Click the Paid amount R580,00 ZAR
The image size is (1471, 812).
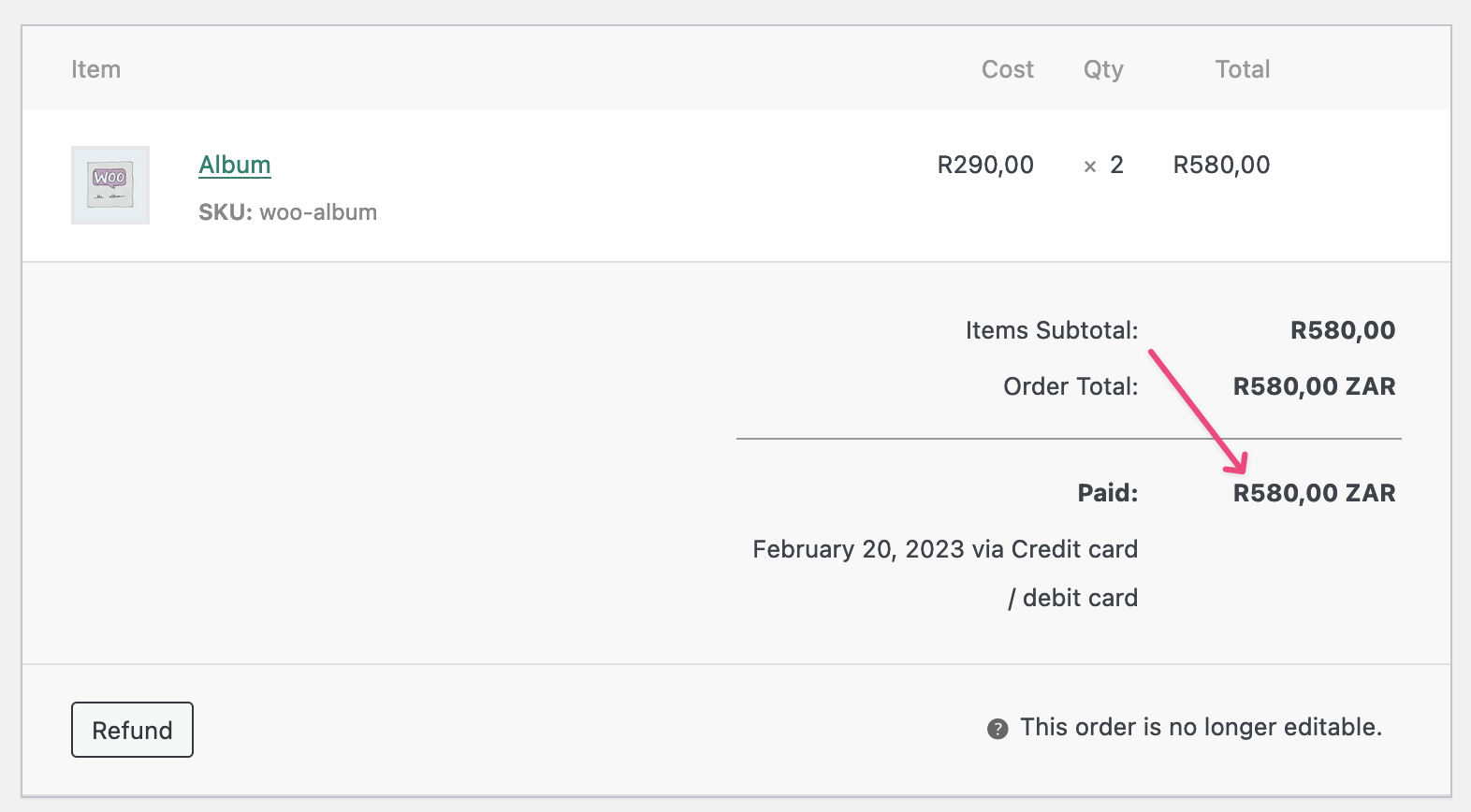point(1314,493)
